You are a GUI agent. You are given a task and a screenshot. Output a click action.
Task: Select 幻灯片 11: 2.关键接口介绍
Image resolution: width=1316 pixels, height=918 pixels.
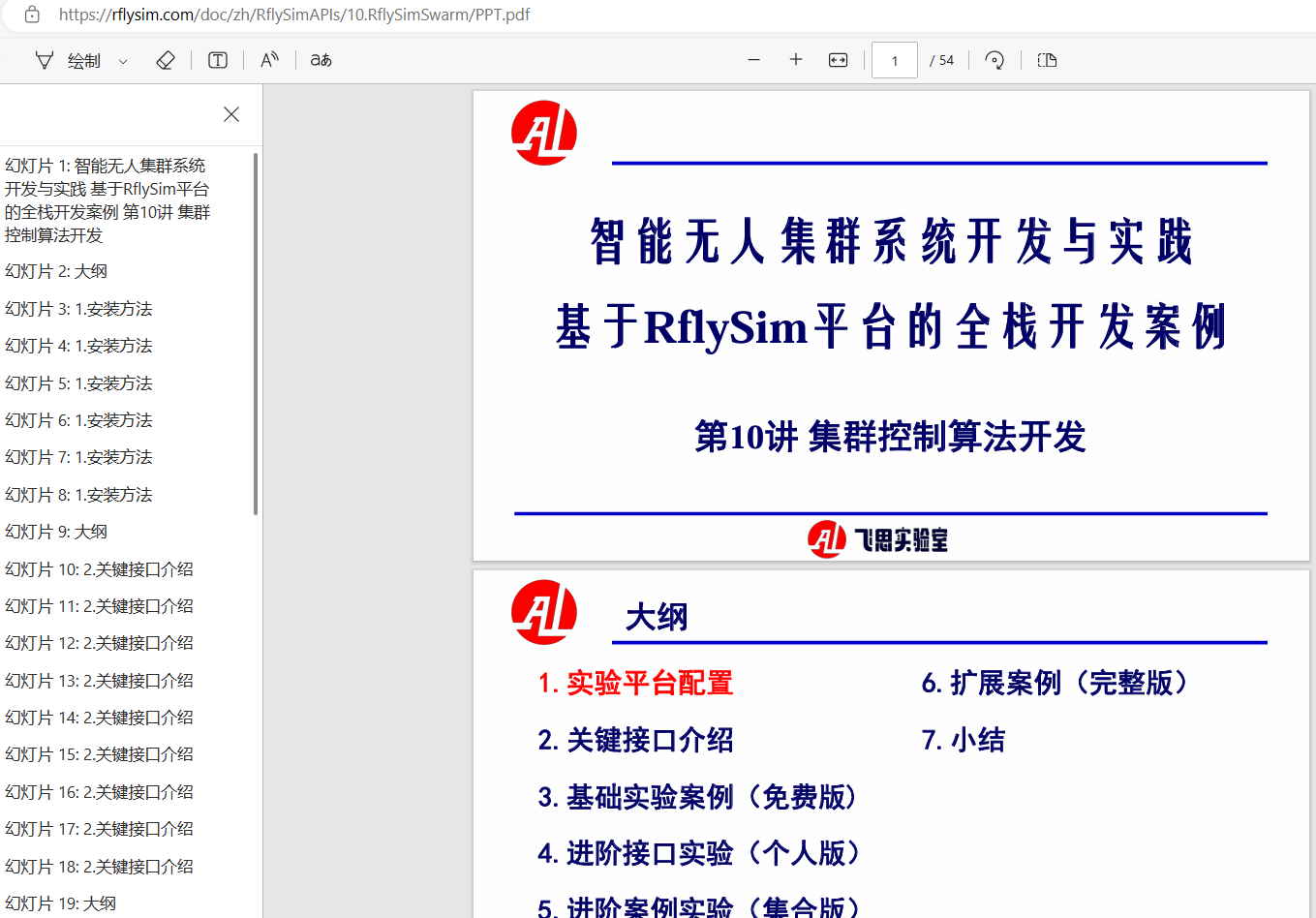coord(99,606)
